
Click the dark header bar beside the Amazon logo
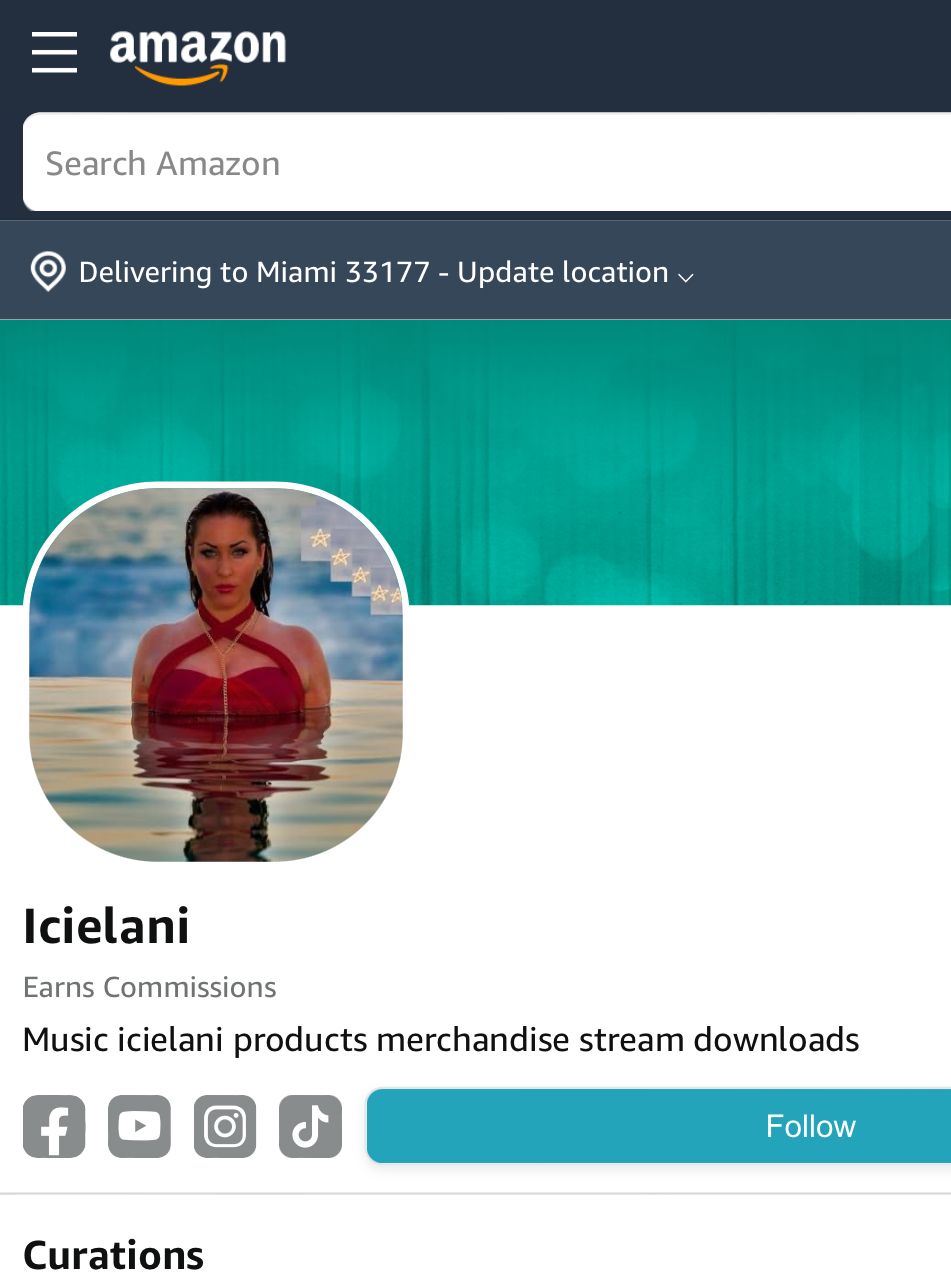[x=620, y=55]
